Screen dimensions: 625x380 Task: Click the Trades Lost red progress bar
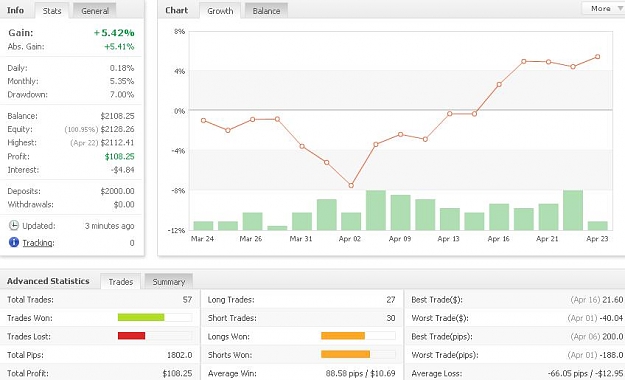132,336
